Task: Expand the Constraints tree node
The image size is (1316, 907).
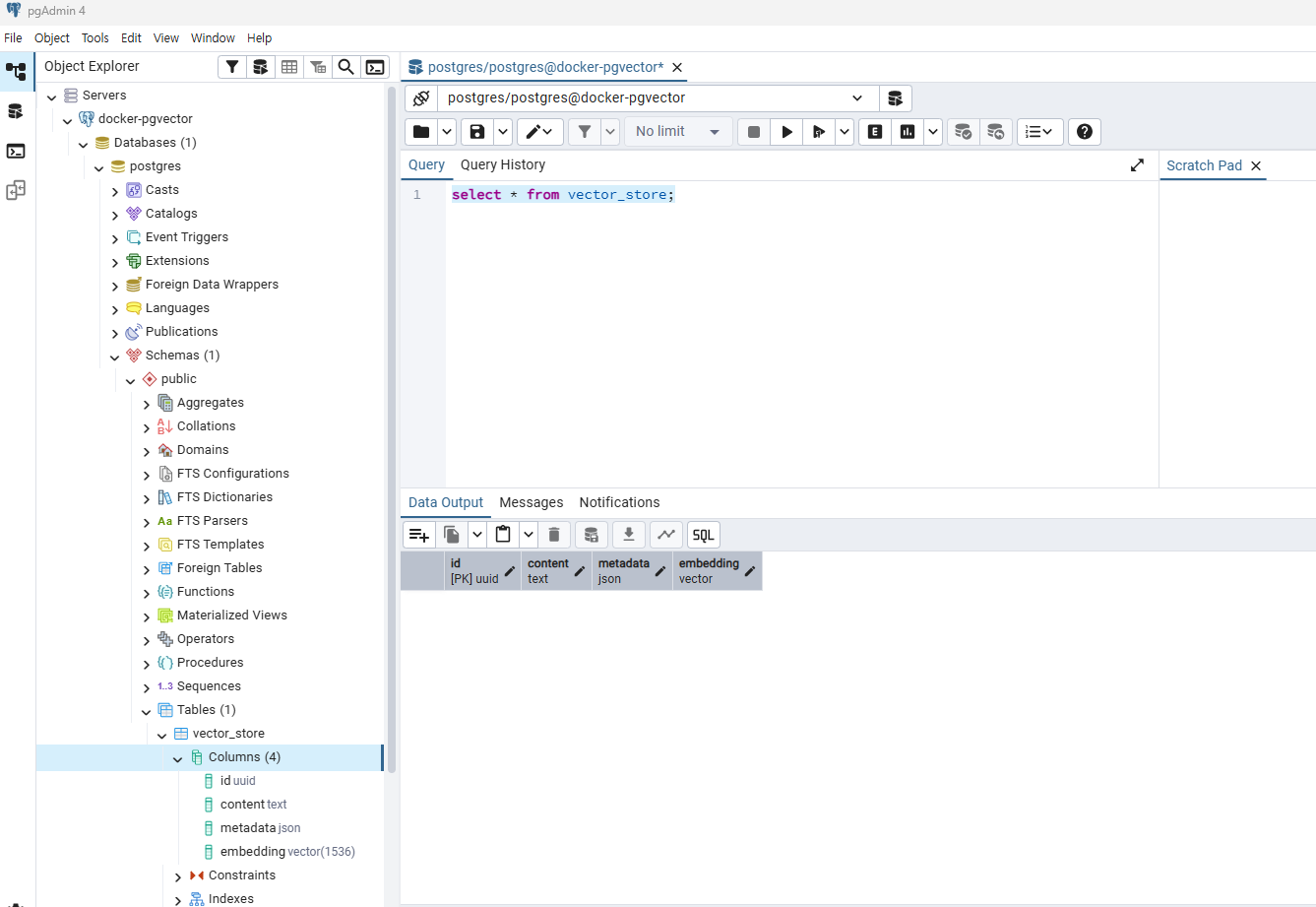Action: pos(178,876)
